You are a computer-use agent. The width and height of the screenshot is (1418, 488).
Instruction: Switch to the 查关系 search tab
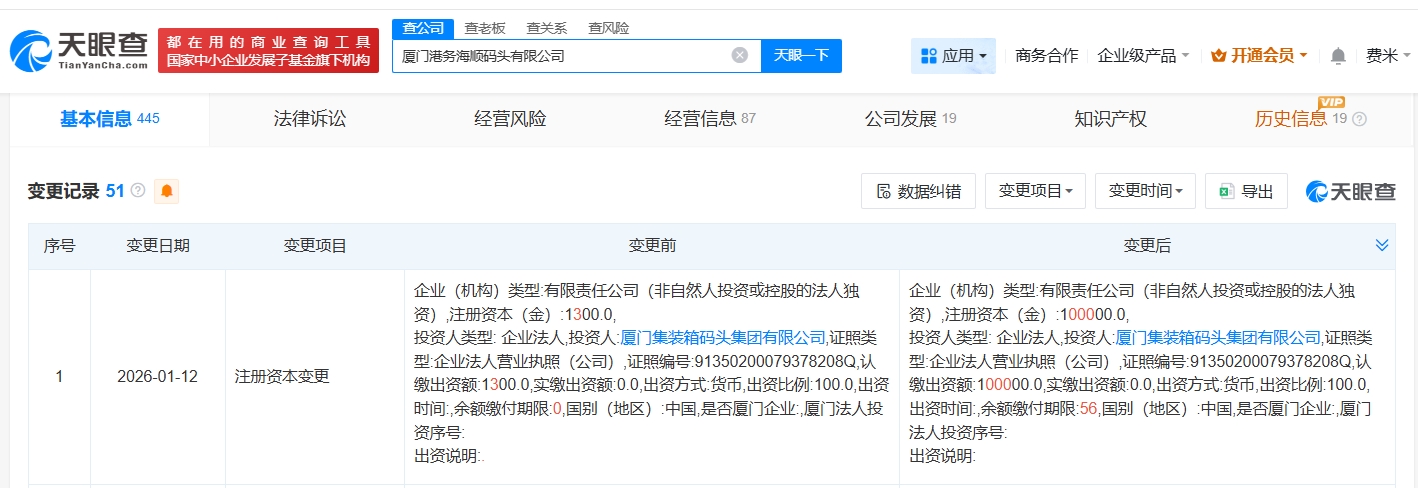547,28
